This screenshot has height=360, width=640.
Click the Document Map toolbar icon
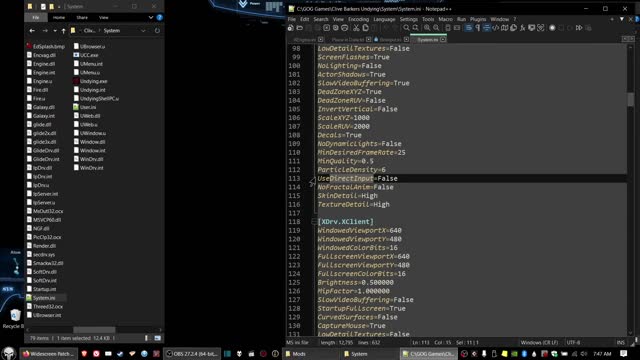tap(504, 28)
